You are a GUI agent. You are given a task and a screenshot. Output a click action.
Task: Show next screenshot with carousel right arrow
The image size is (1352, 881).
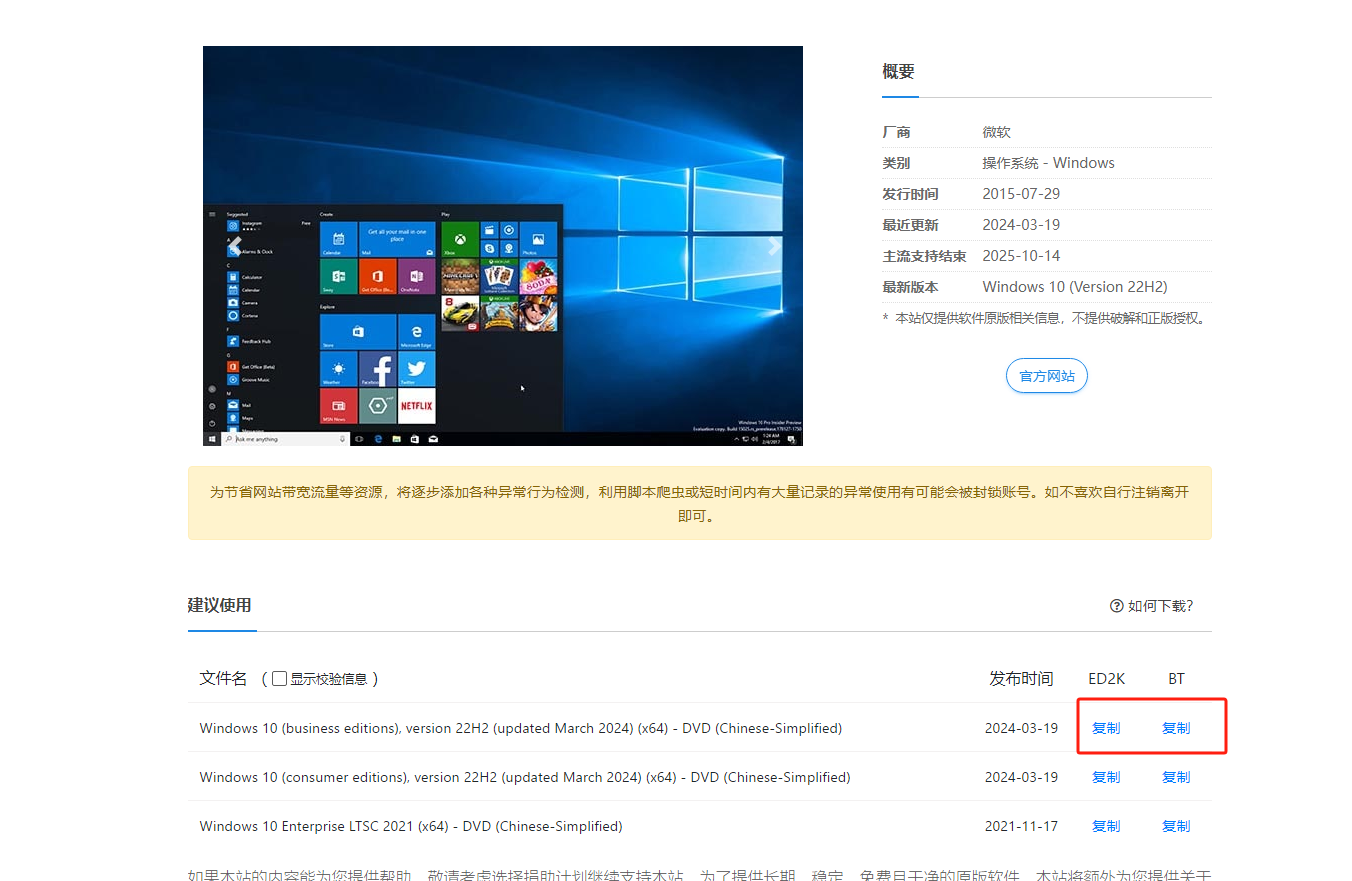[x=773, y=245]
